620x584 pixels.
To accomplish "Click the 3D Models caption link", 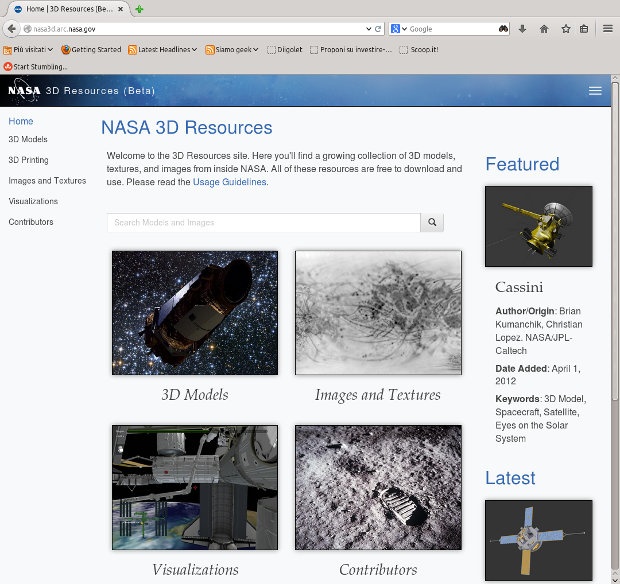I will [195, 395].
